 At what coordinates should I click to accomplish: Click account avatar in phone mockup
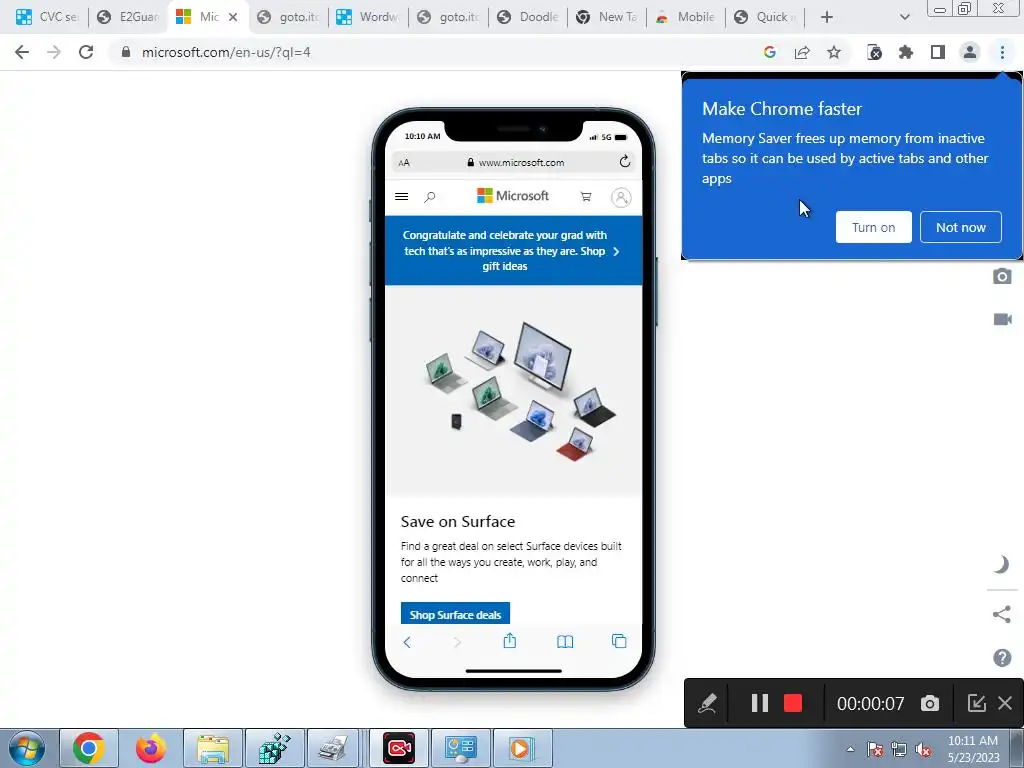pos(621,197)
